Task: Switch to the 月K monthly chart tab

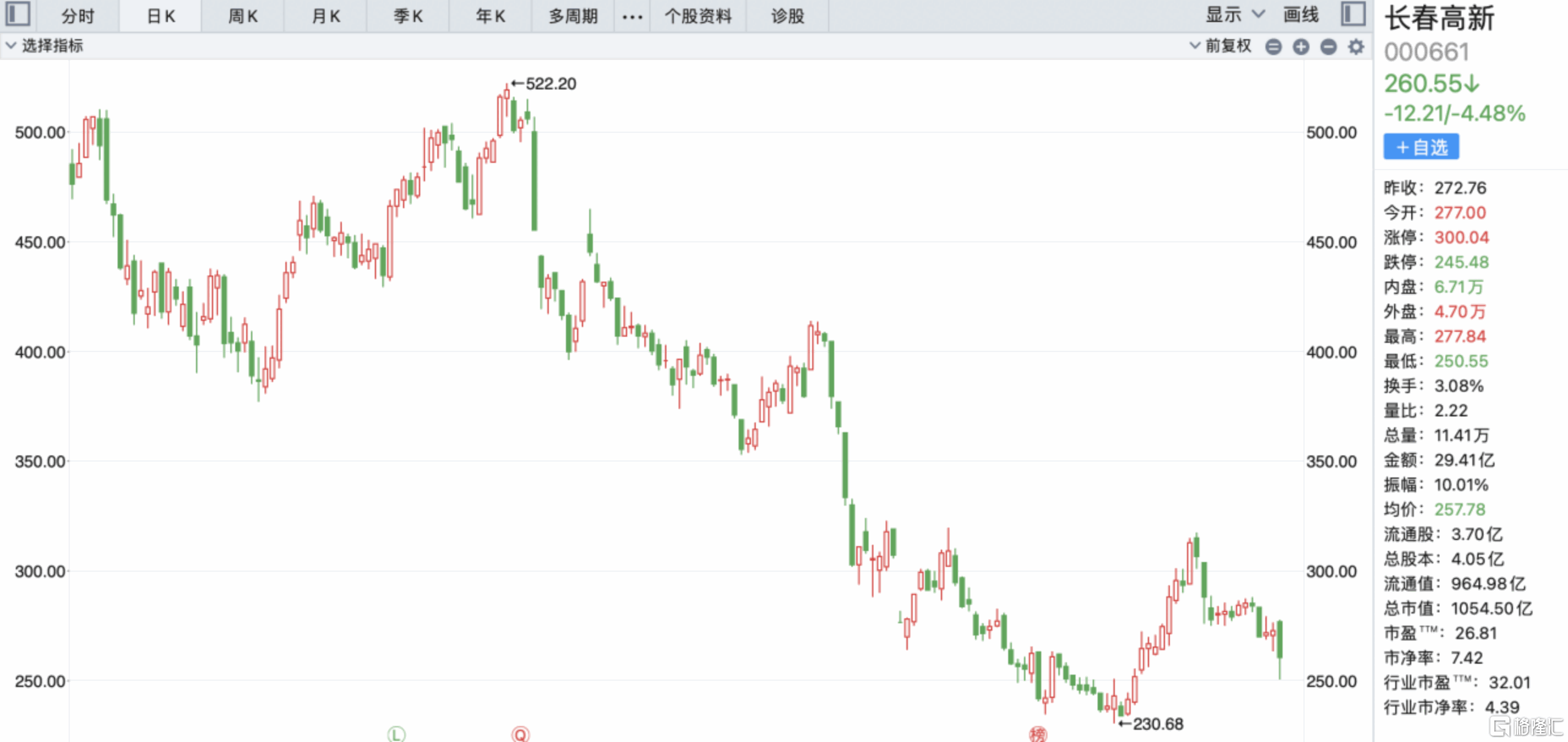Action: click(325, 16)
